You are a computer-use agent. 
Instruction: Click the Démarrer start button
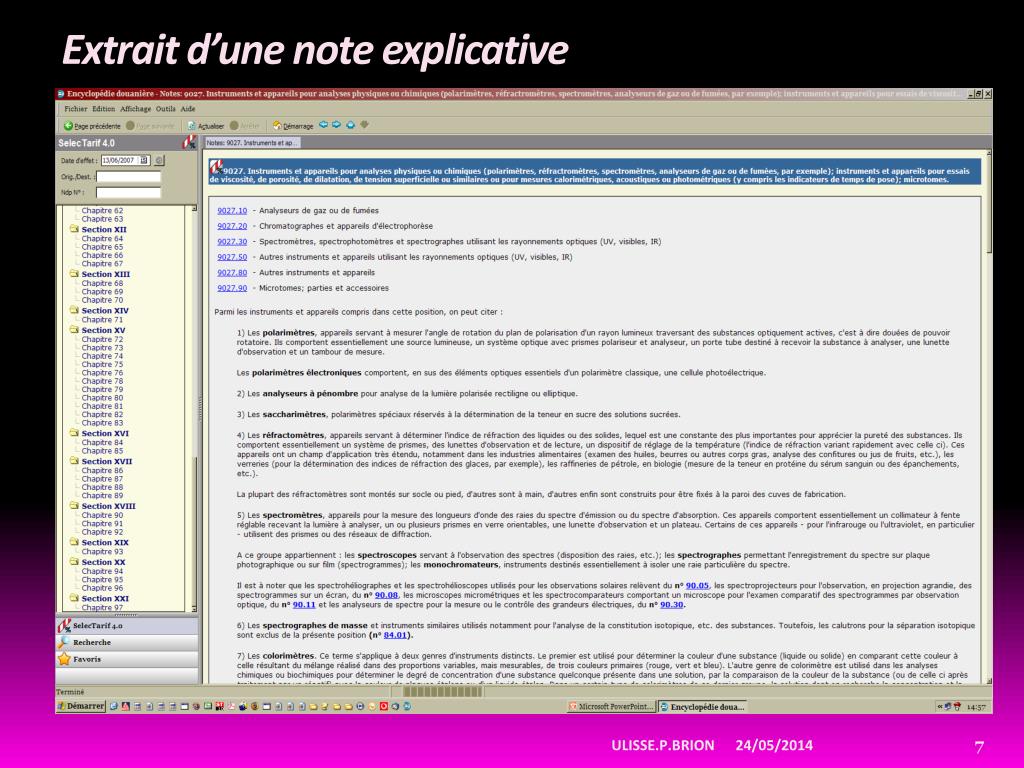pos(81,706)
